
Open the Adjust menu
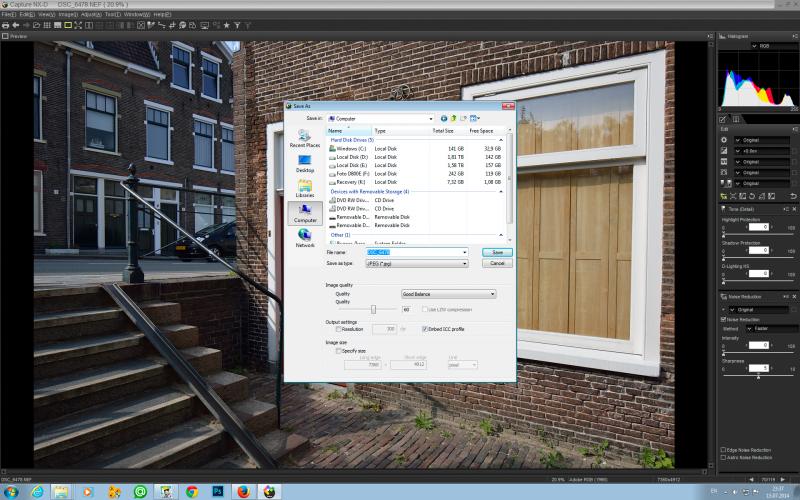click(x=91, y=14)
